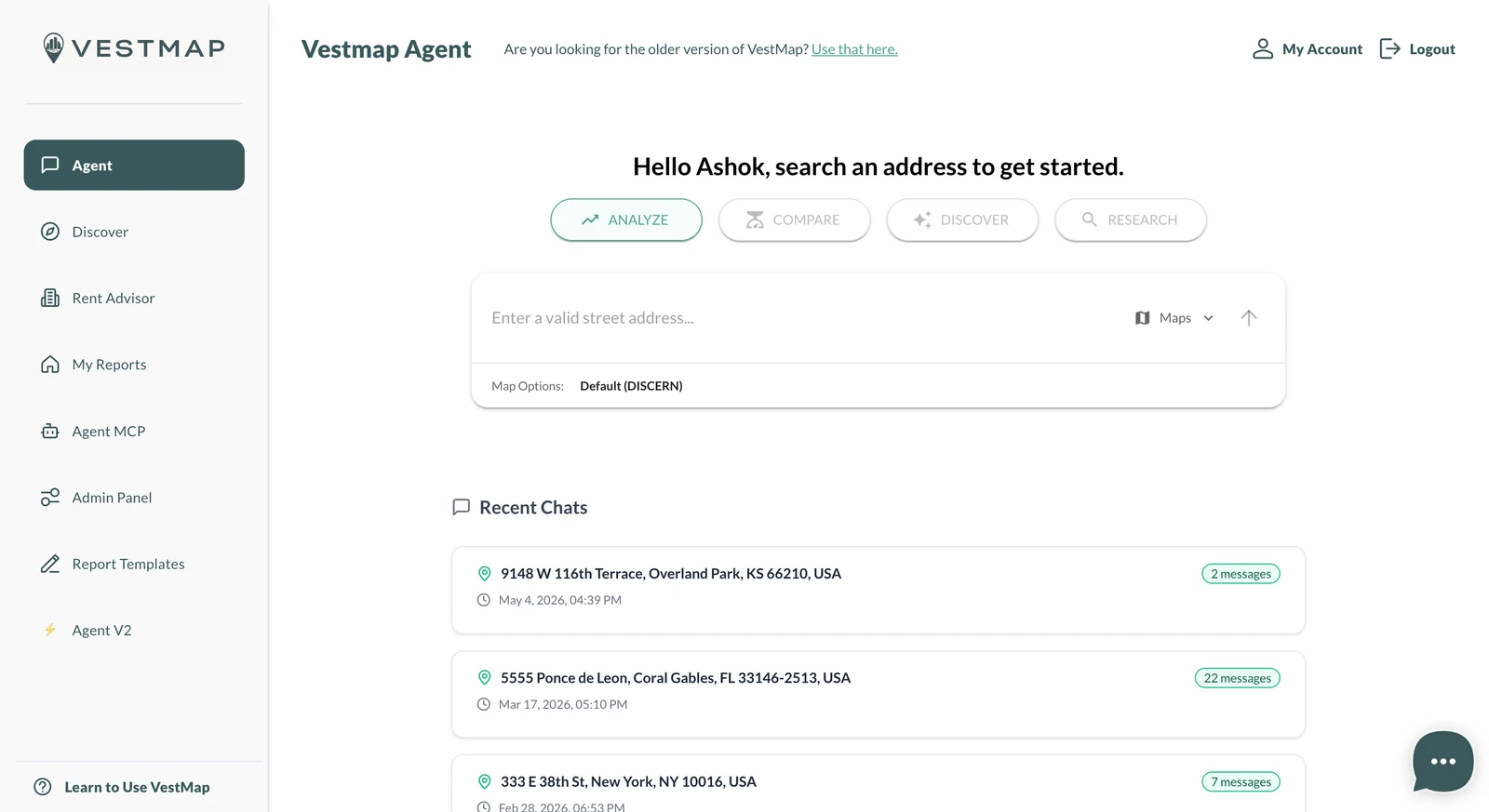The width and height of the screenshot is (1489, 812).
Task: Click 'Map Options:' label
Action: 528,386
